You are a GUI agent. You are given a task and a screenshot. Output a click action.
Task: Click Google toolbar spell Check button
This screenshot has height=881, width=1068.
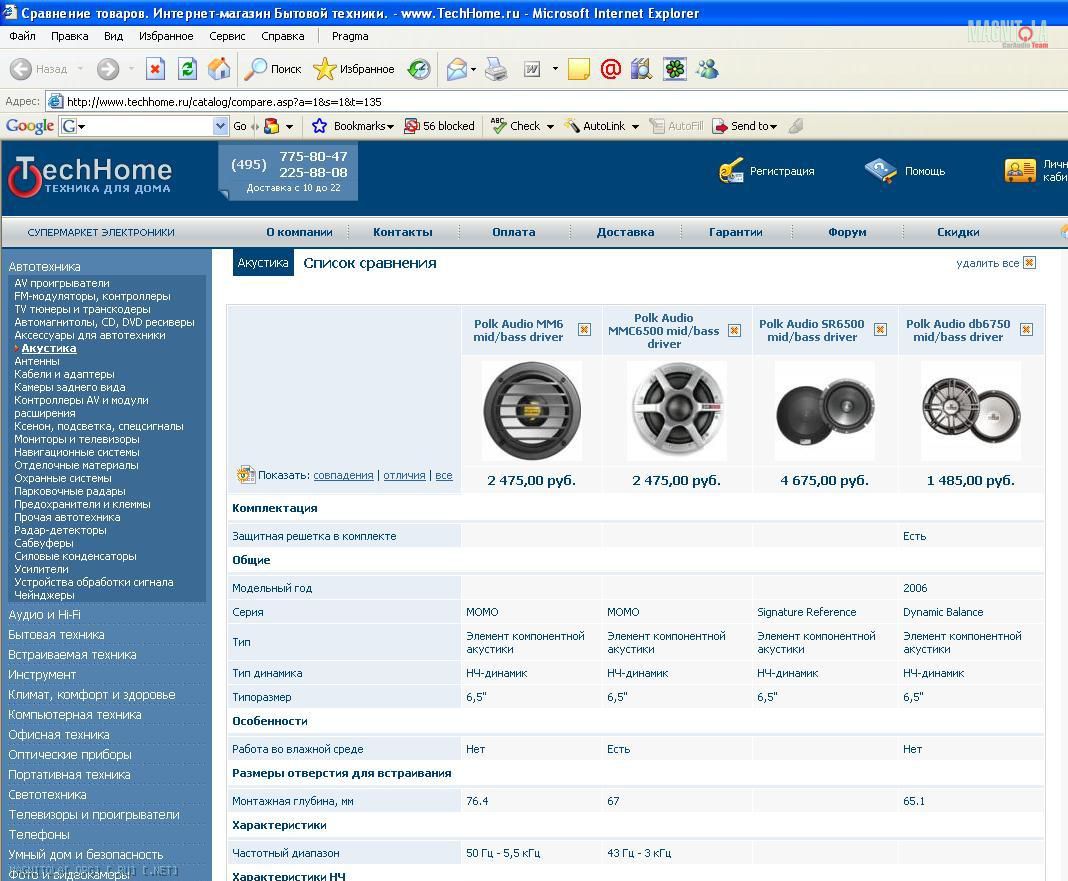click(x=516, y=126)
